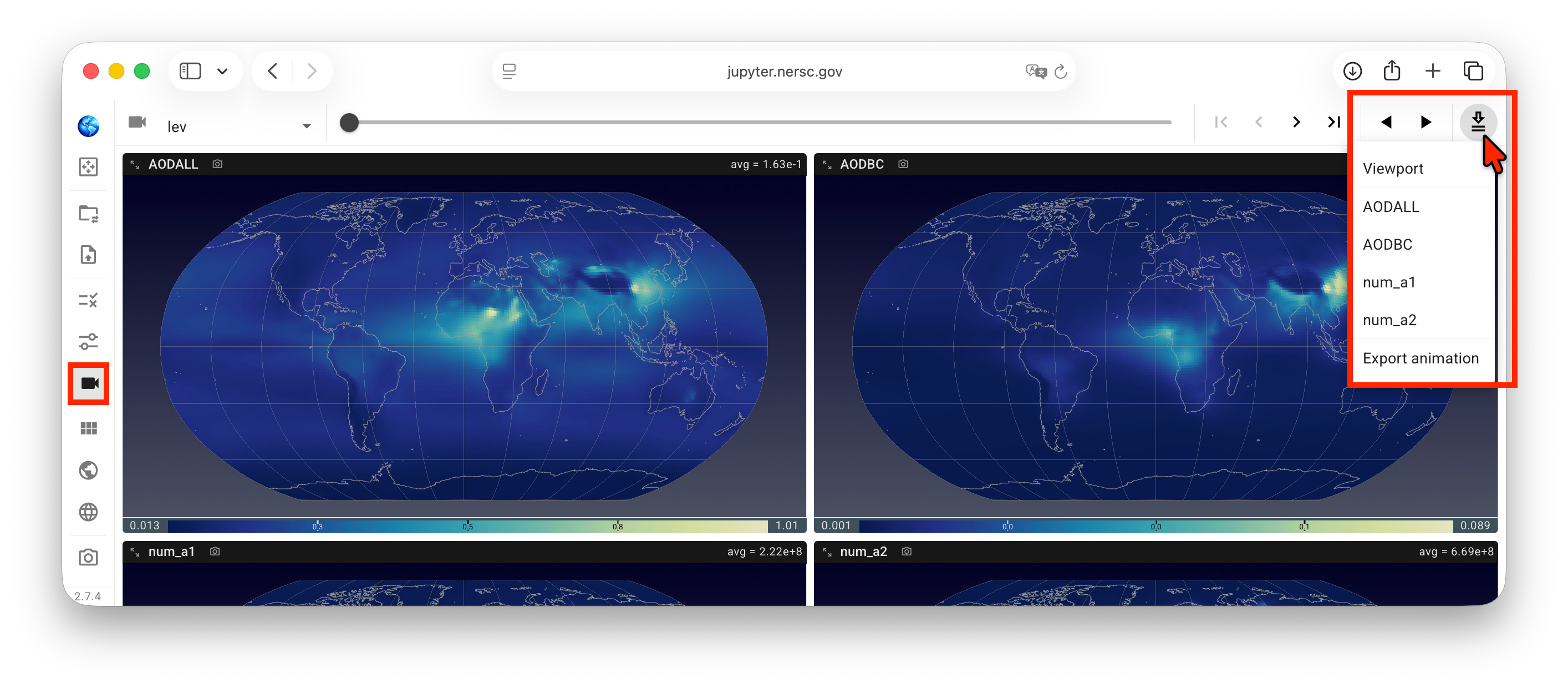
Task: Click the video camera icon beside lev
Action: pyautogui.click(x=137, y=123)
